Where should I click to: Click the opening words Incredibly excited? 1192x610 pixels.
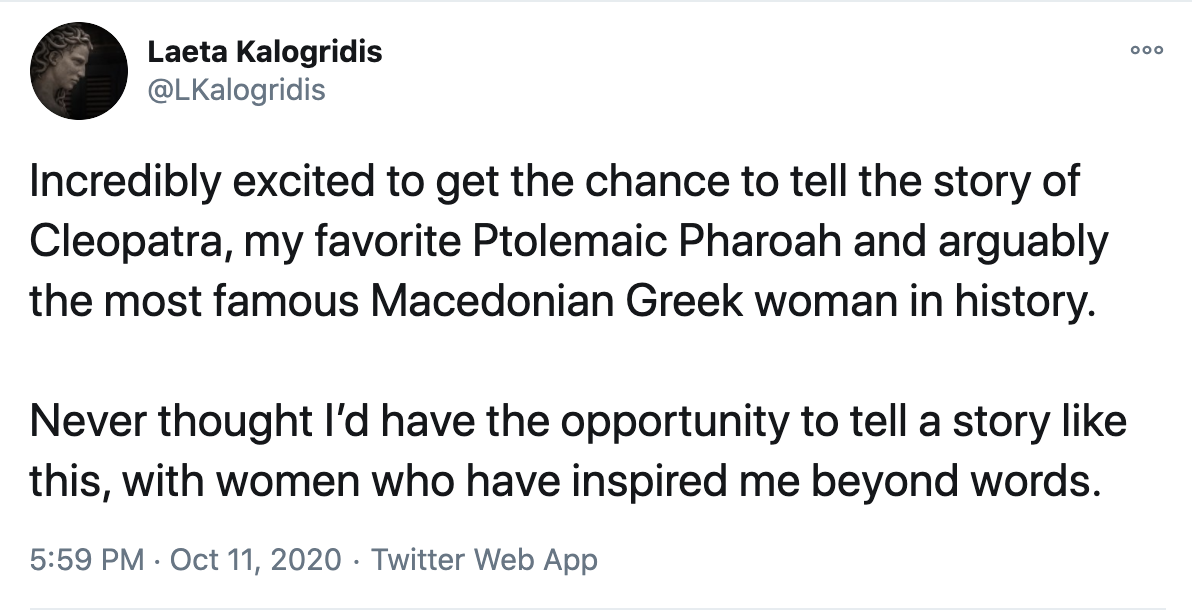click(201, 184)
